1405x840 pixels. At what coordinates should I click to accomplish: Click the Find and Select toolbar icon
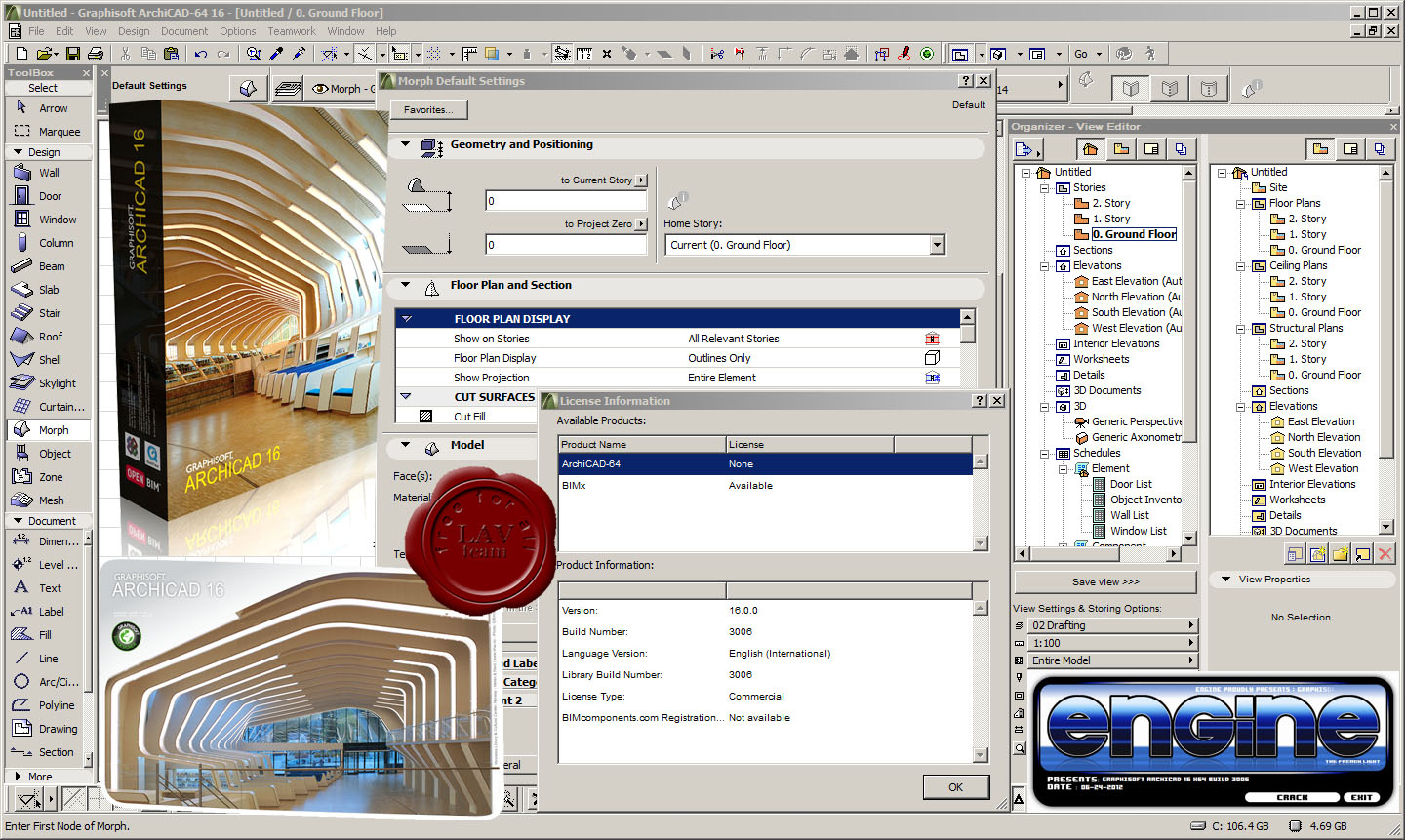coord(254,54)
